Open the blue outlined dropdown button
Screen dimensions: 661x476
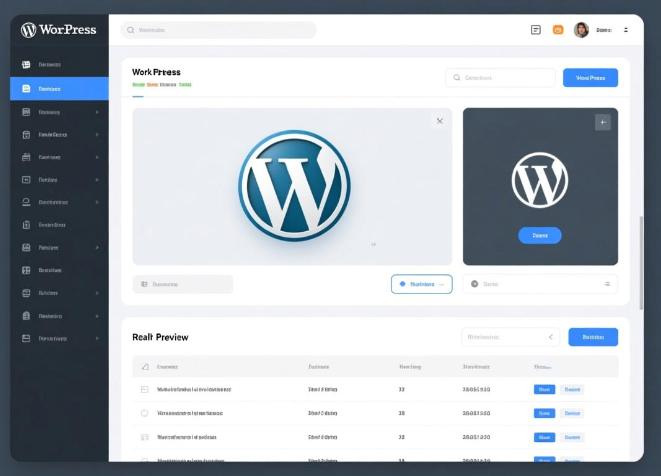(422, 284)
